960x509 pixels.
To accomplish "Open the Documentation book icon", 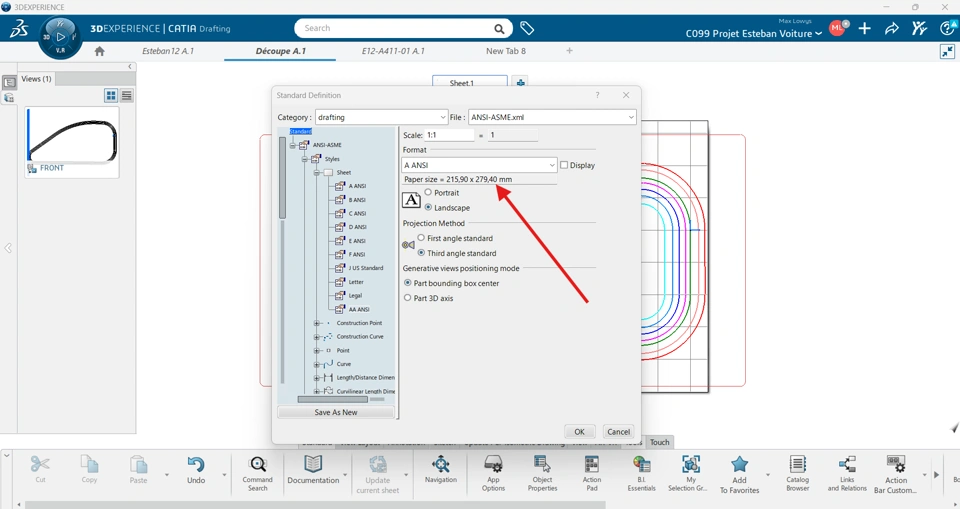I will pyautogui.click(x=313, y=464).
